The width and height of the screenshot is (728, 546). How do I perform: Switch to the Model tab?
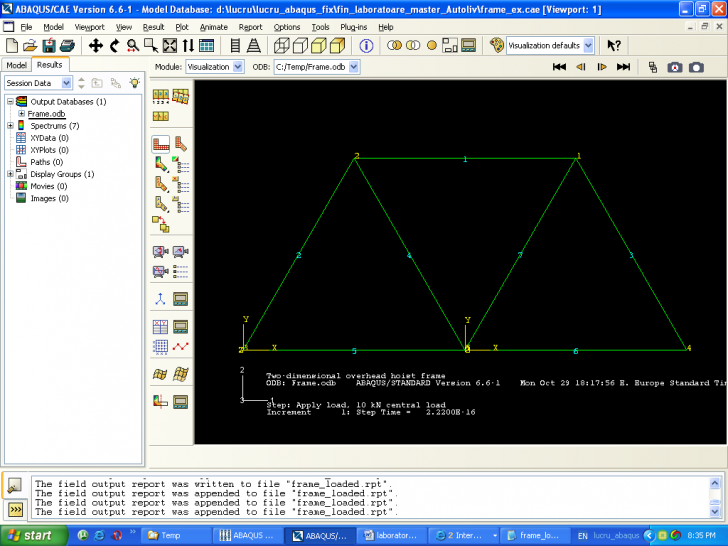[17, 65]
